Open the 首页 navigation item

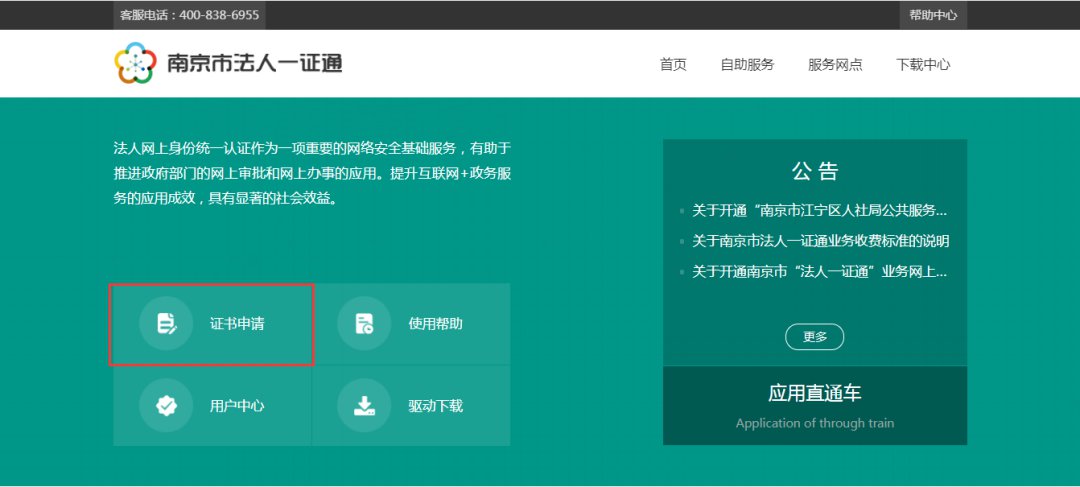[x=673, y=65]
